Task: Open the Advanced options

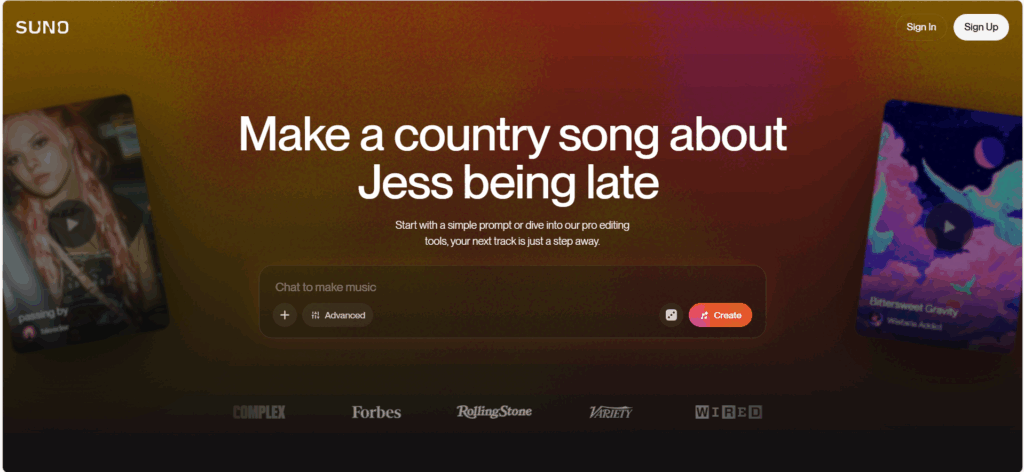Action: click(338, 315)
